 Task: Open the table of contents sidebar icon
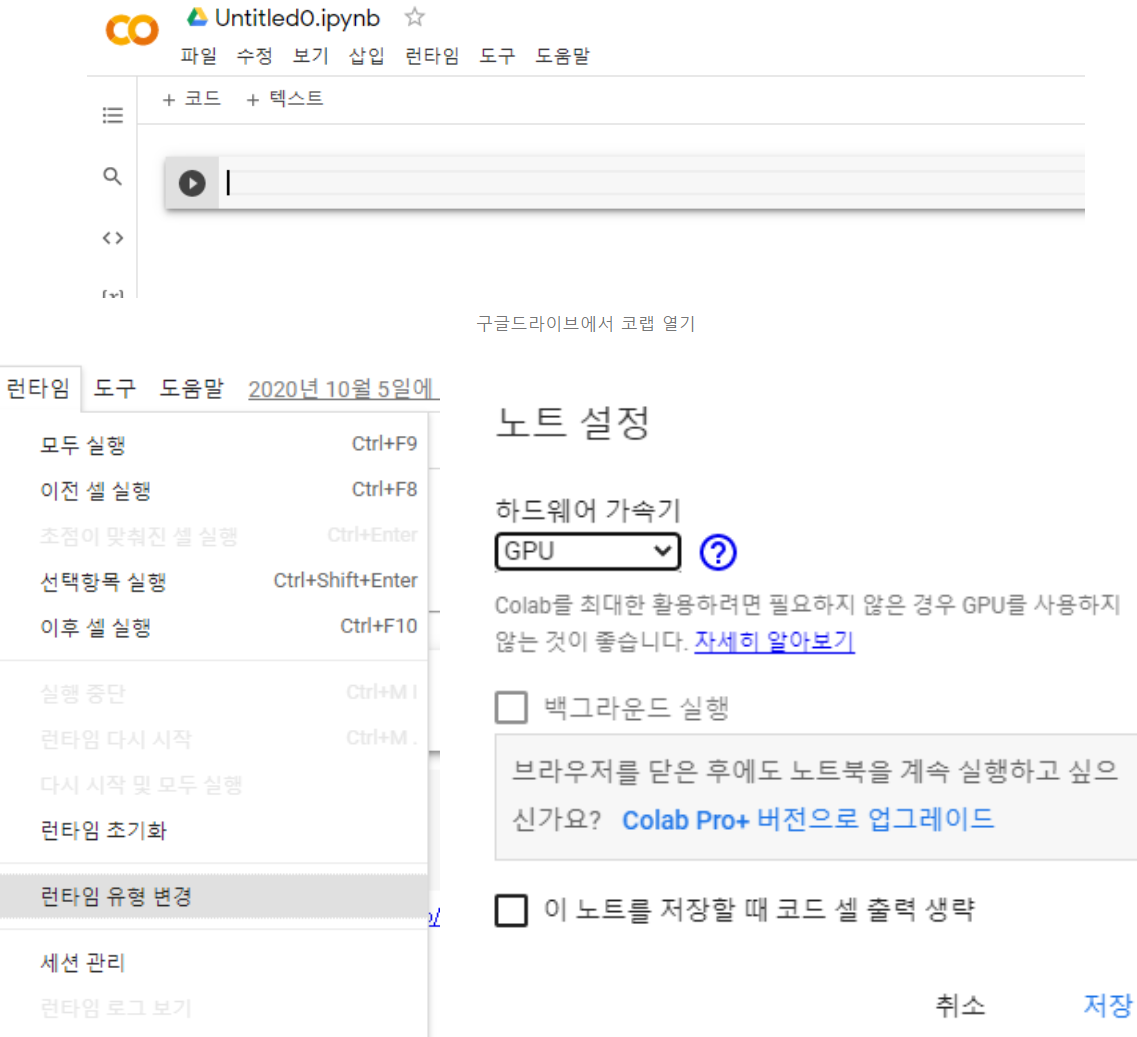pyautogui.click(x=112, y=115)
